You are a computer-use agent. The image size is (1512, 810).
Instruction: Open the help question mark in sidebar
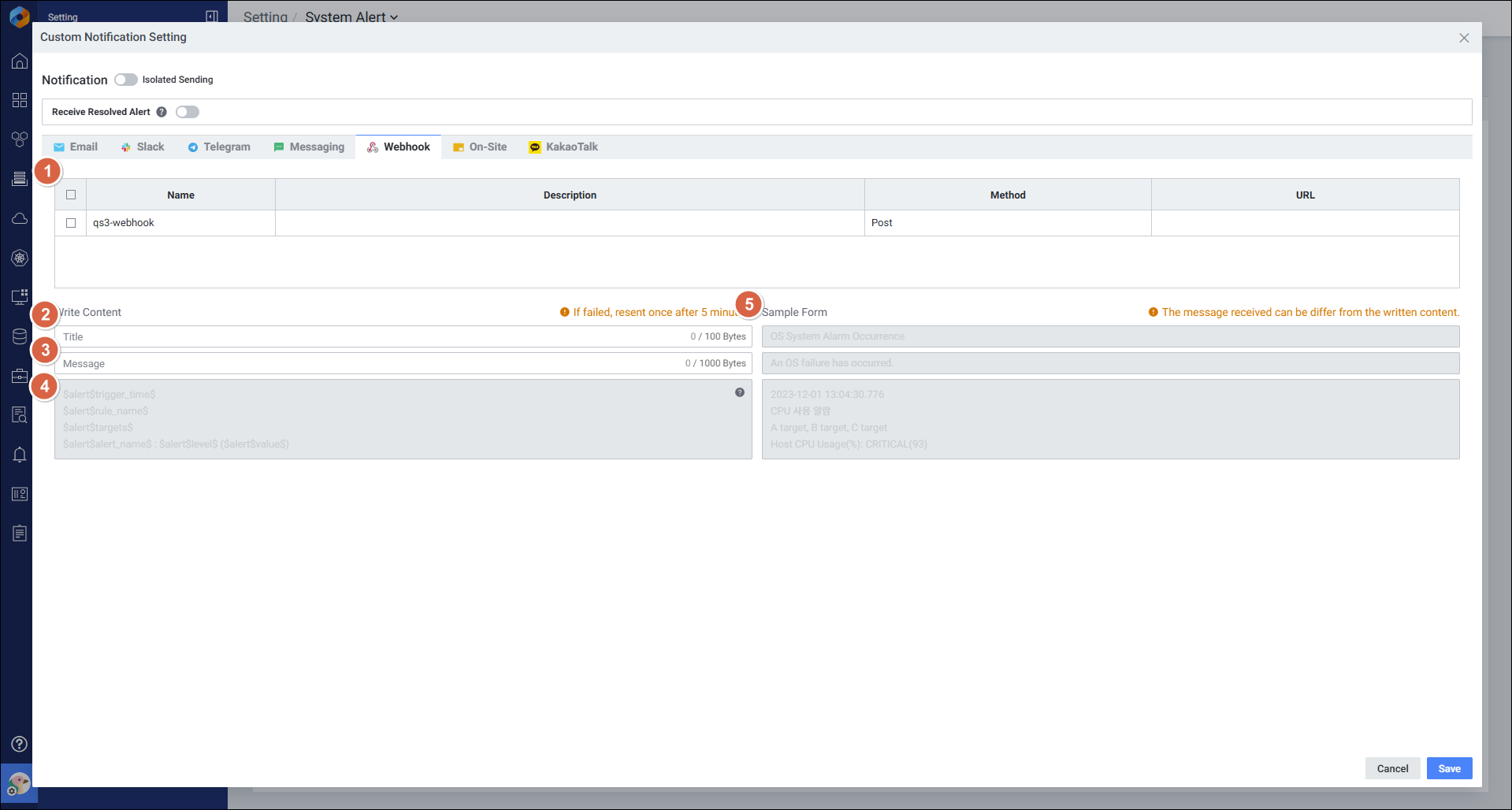pos(20,744)
